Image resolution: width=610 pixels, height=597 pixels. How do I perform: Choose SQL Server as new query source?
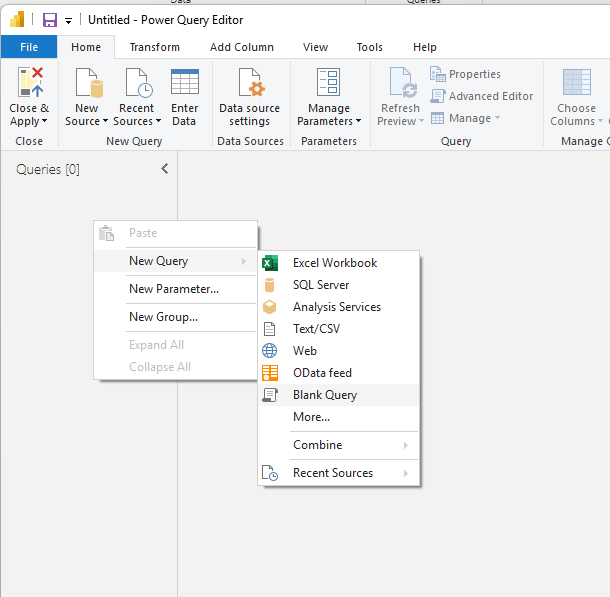pyautogui.click(x=320, y=285)
